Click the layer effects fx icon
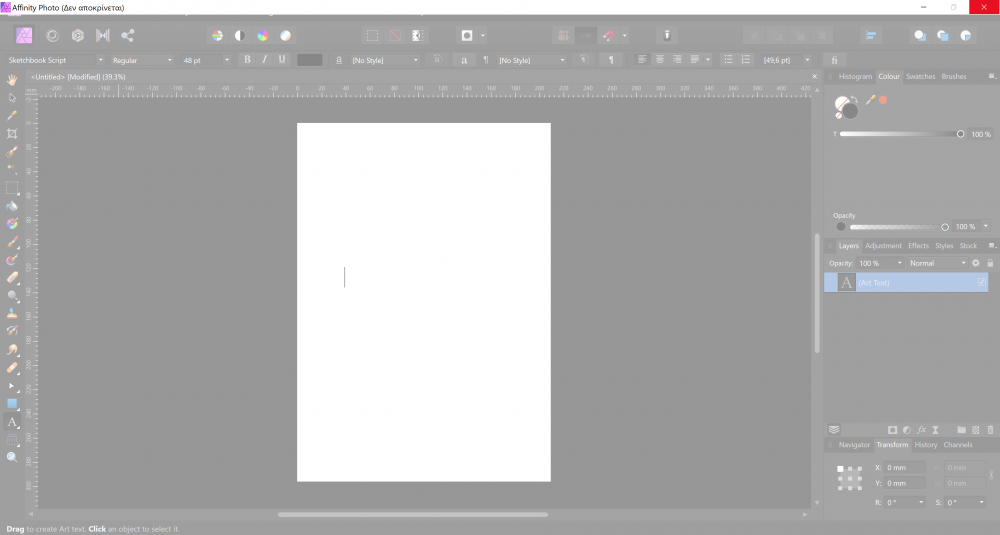The height and width of the screenshot is (535, 1000). (x=922, y=429)
